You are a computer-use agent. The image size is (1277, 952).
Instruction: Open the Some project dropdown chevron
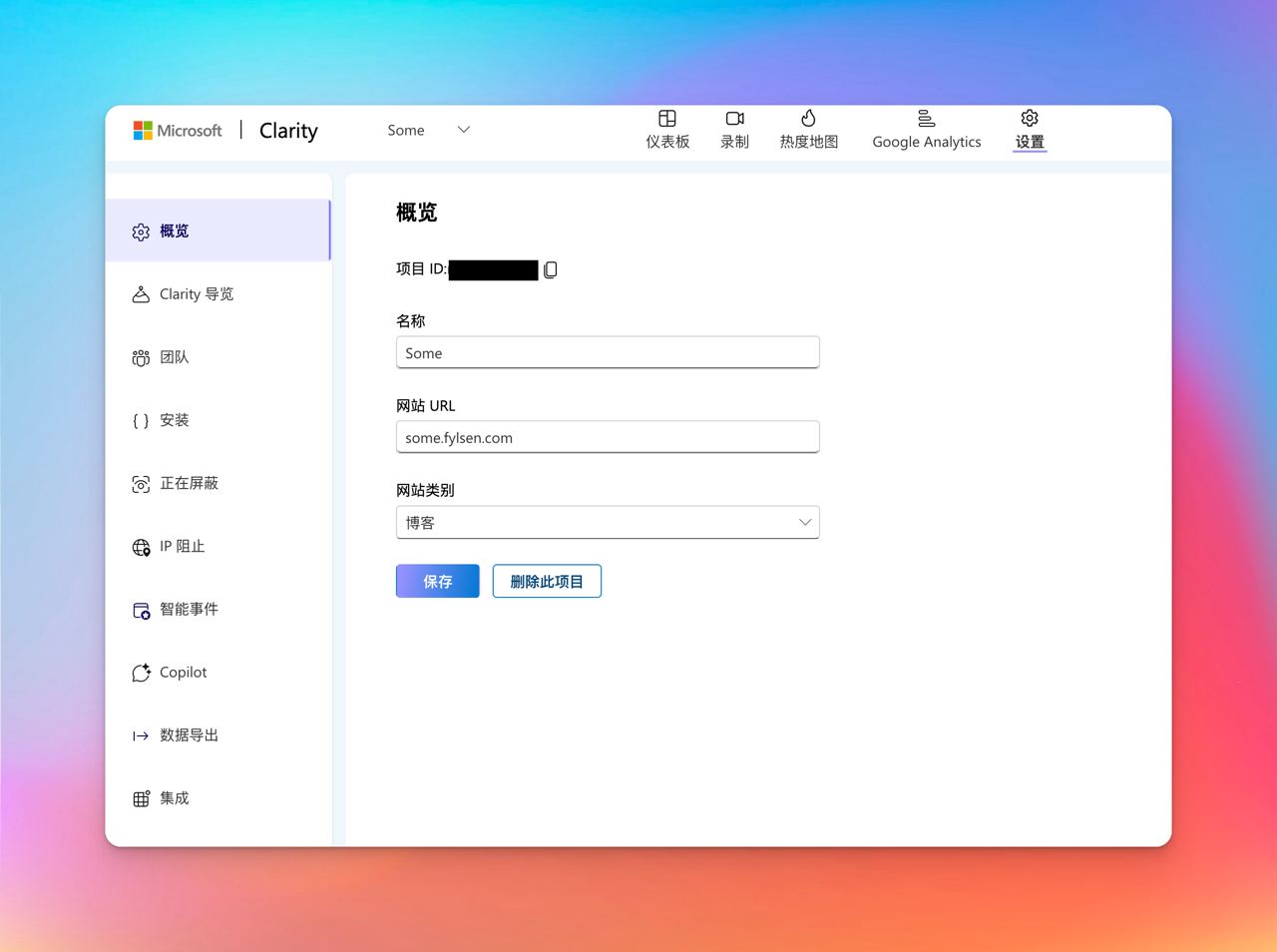(463, 130)
